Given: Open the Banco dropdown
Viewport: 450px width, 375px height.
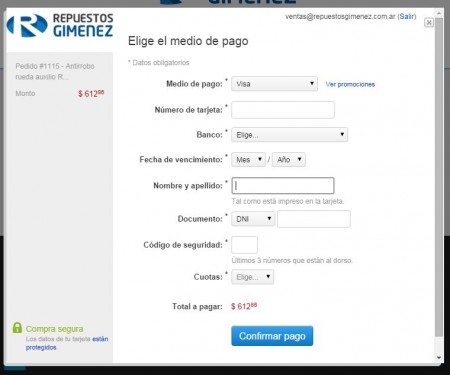Looking at the screenshot, I should [289, 135].
